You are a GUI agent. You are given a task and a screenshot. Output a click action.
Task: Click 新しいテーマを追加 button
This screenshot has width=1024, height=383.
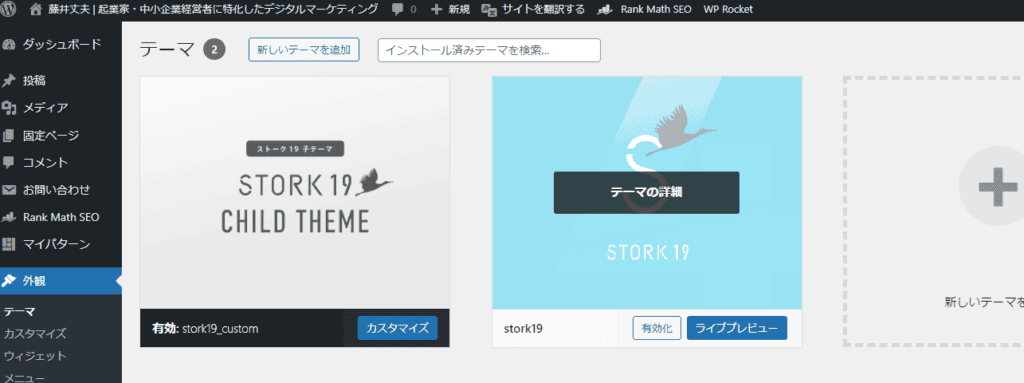[304, 50]
